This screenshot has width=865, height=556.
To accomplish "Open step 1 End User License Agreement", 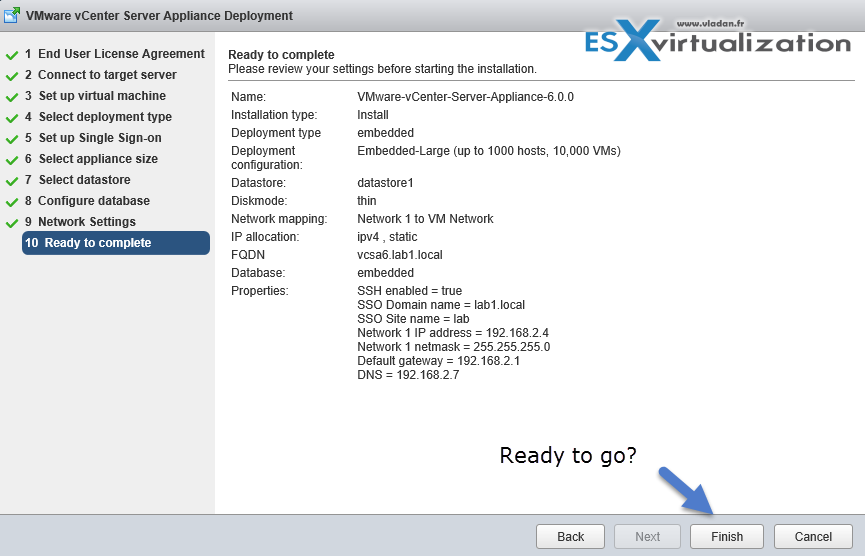I will click(x=115, y=54).
